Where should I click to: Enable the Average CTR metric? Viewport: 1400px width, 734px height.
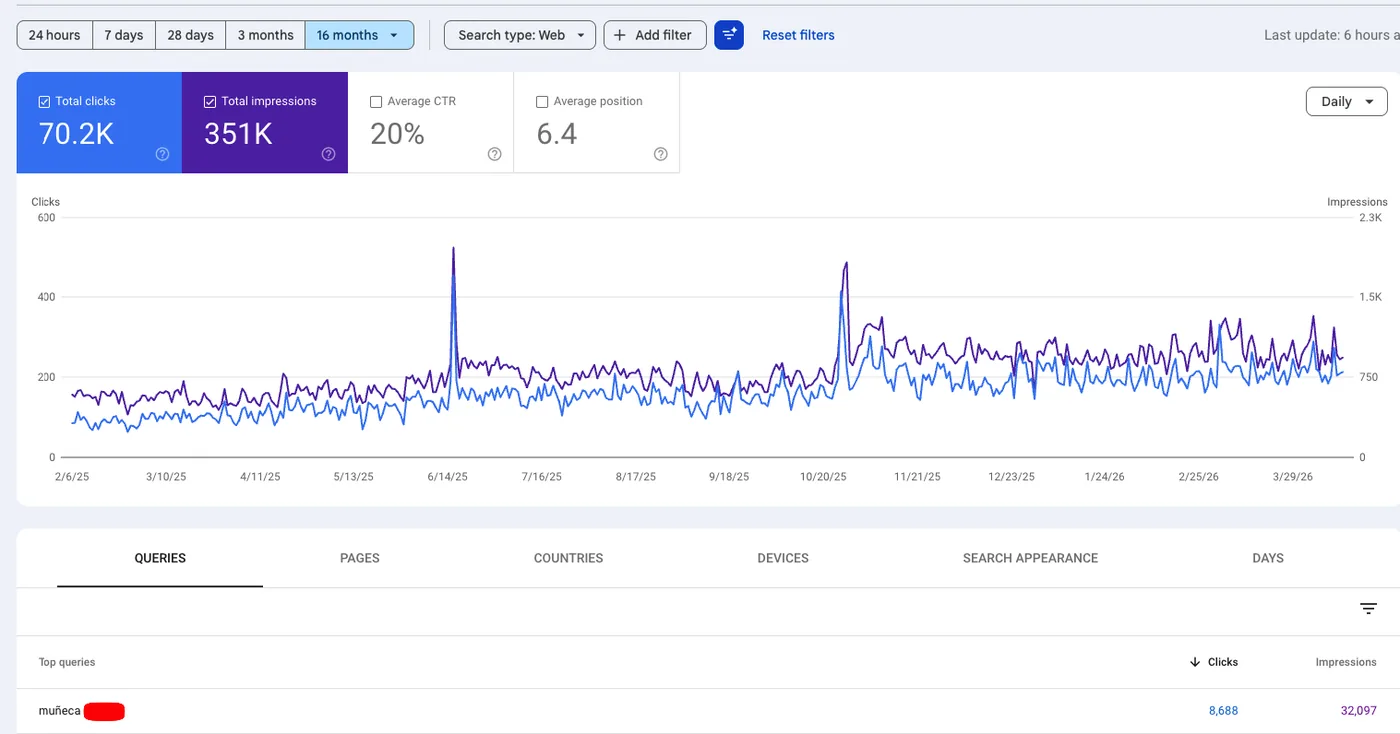(376, 101)
